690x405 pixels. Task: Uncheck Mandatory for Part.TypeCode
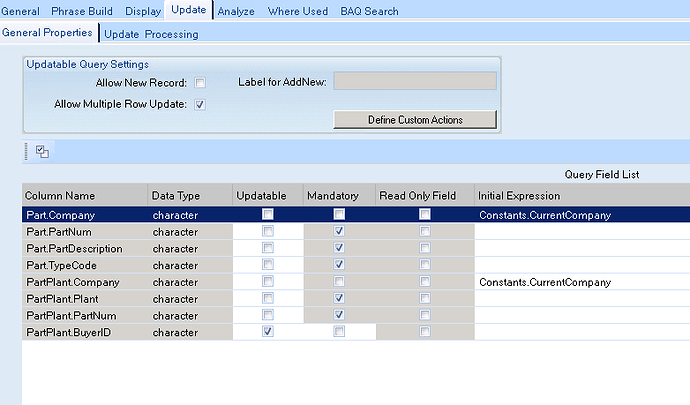pyautogui.click(x=339, y=265)
